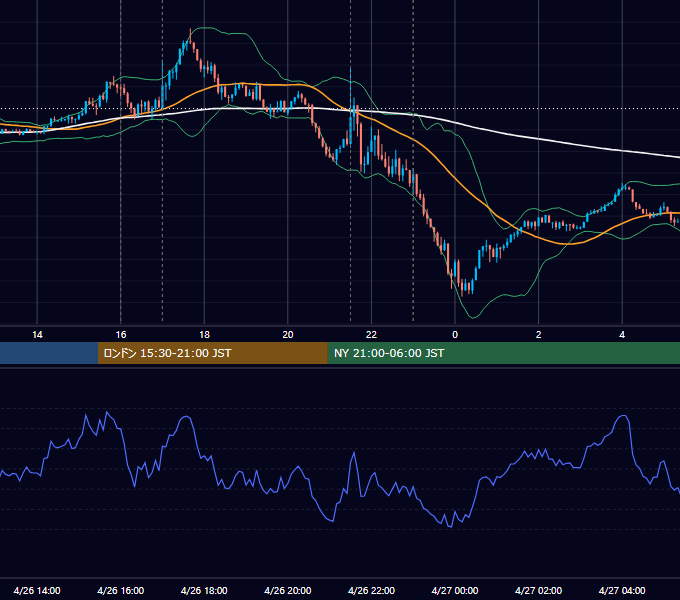Click the blue session bar before London
Image resolution: width=680 pixels, height=600 pixels.
pos(49,353)
